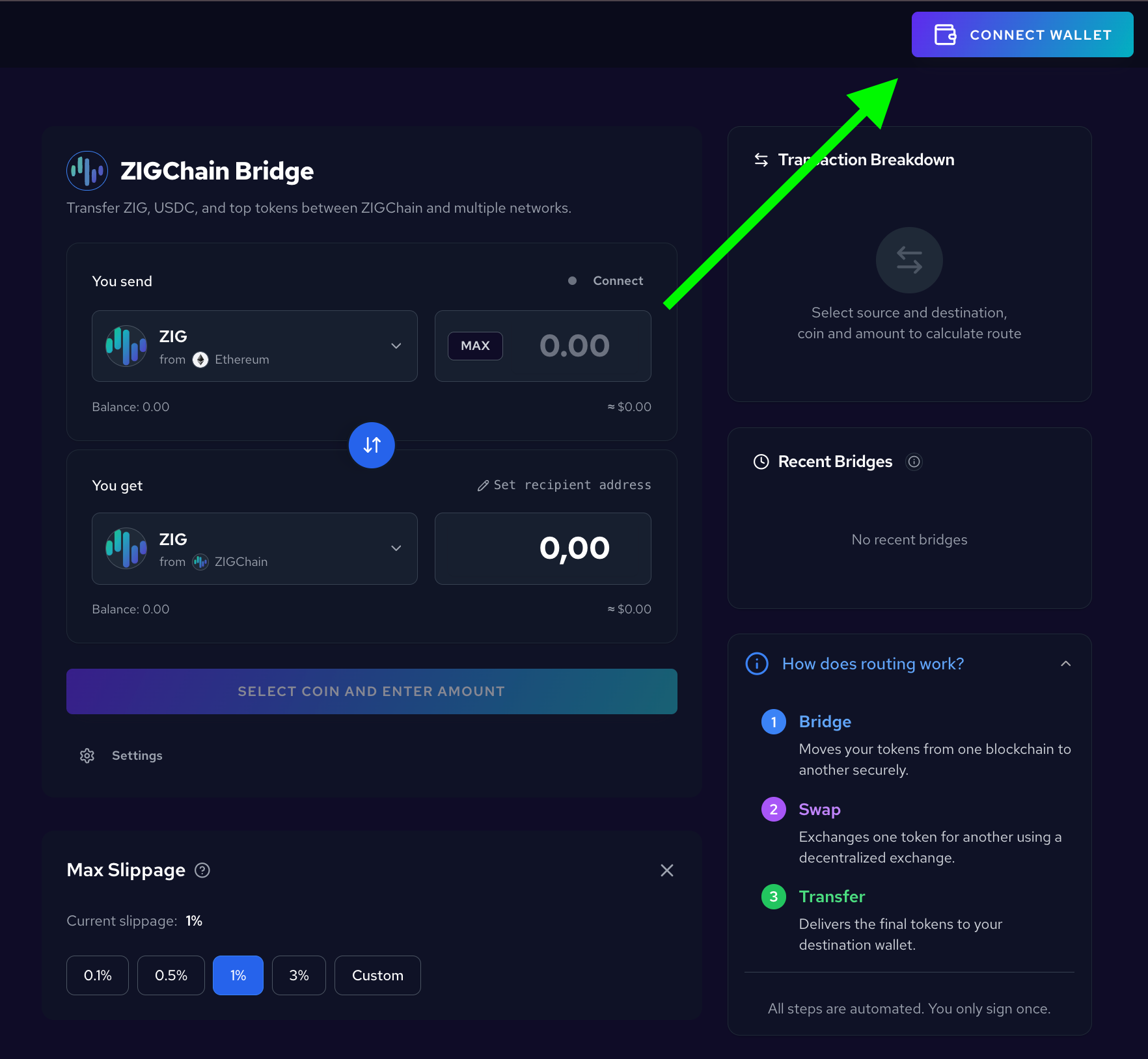This screenshot has width=1148, height=1059.
Task: Select the 1% slippage option
Action: pos(238,975)
